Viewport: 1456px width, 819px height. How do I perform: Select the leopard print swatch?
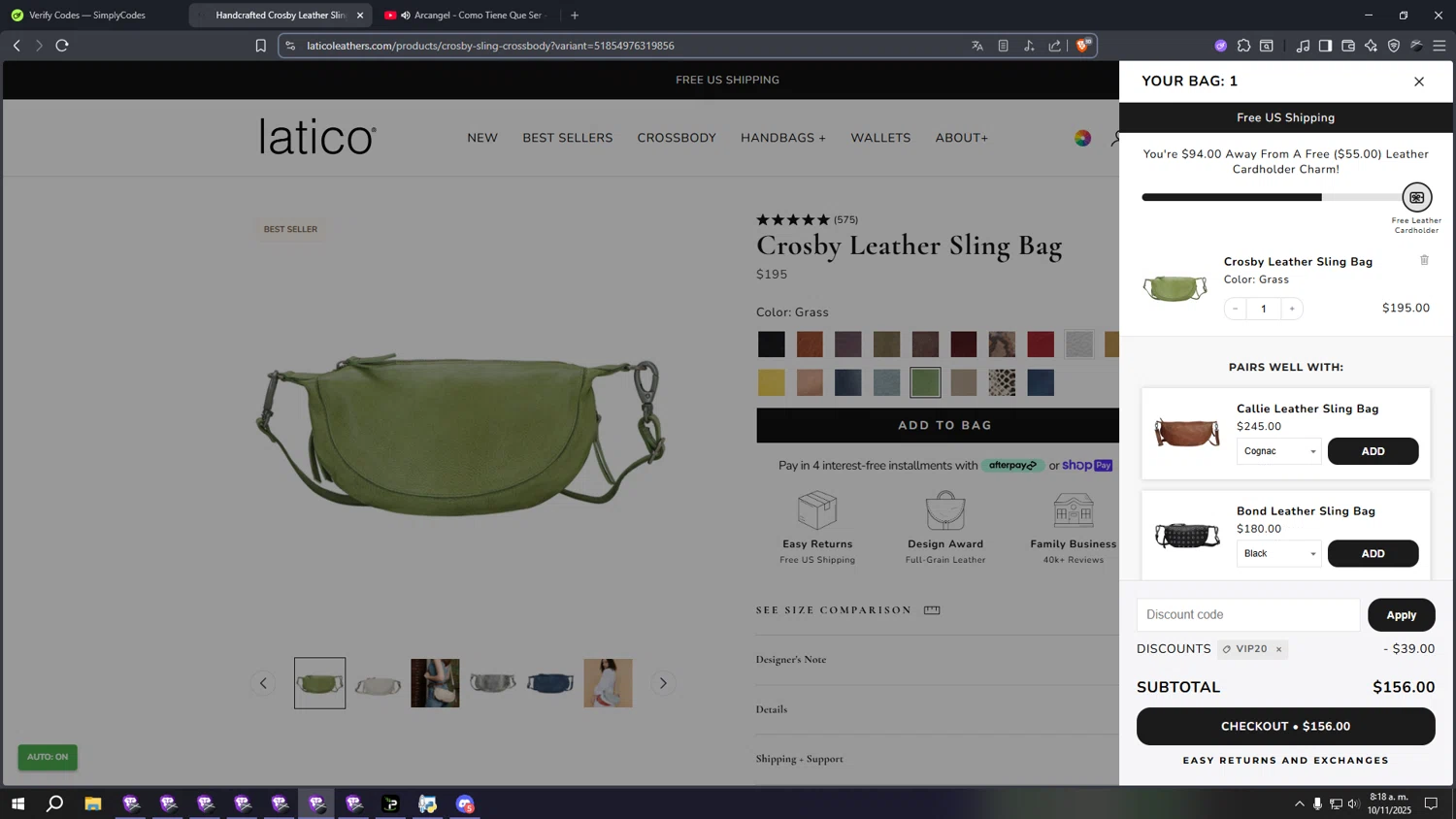[1002, 382]
